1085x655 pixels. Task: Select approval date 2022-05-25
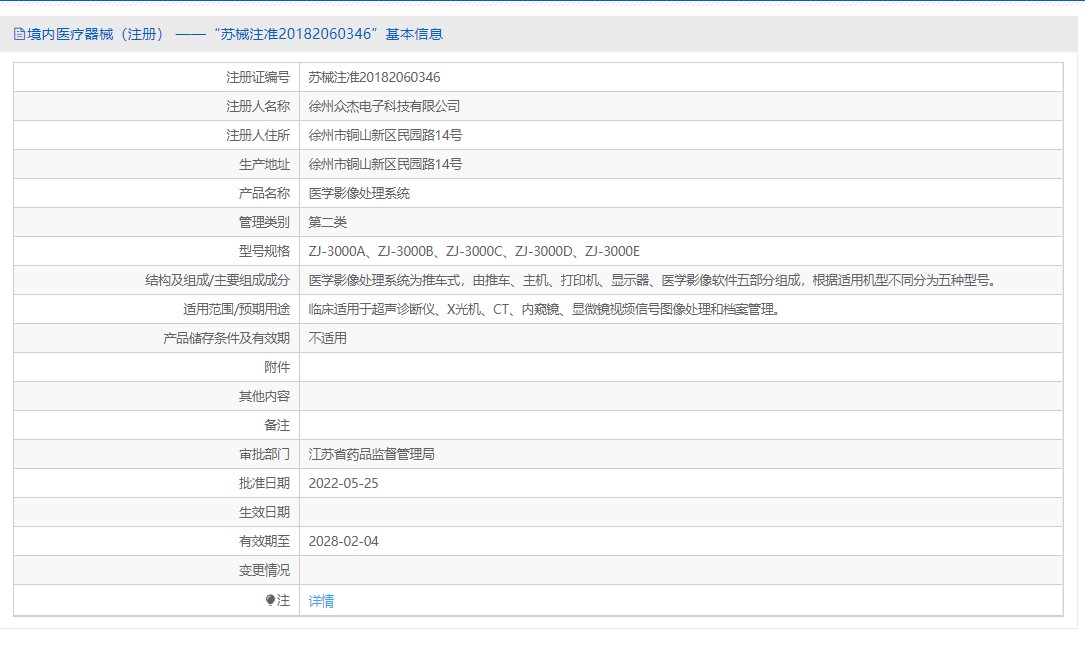click(x=343, y=483)
